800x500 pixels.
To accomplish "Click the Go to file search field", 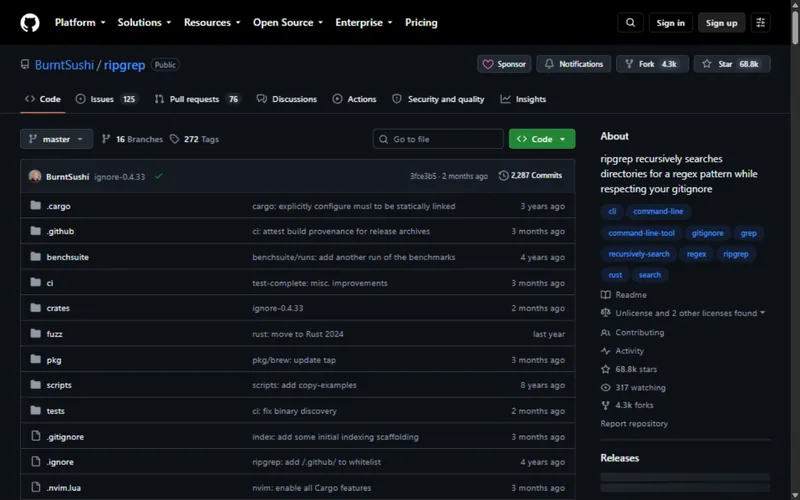I will [x=438, y=139].
